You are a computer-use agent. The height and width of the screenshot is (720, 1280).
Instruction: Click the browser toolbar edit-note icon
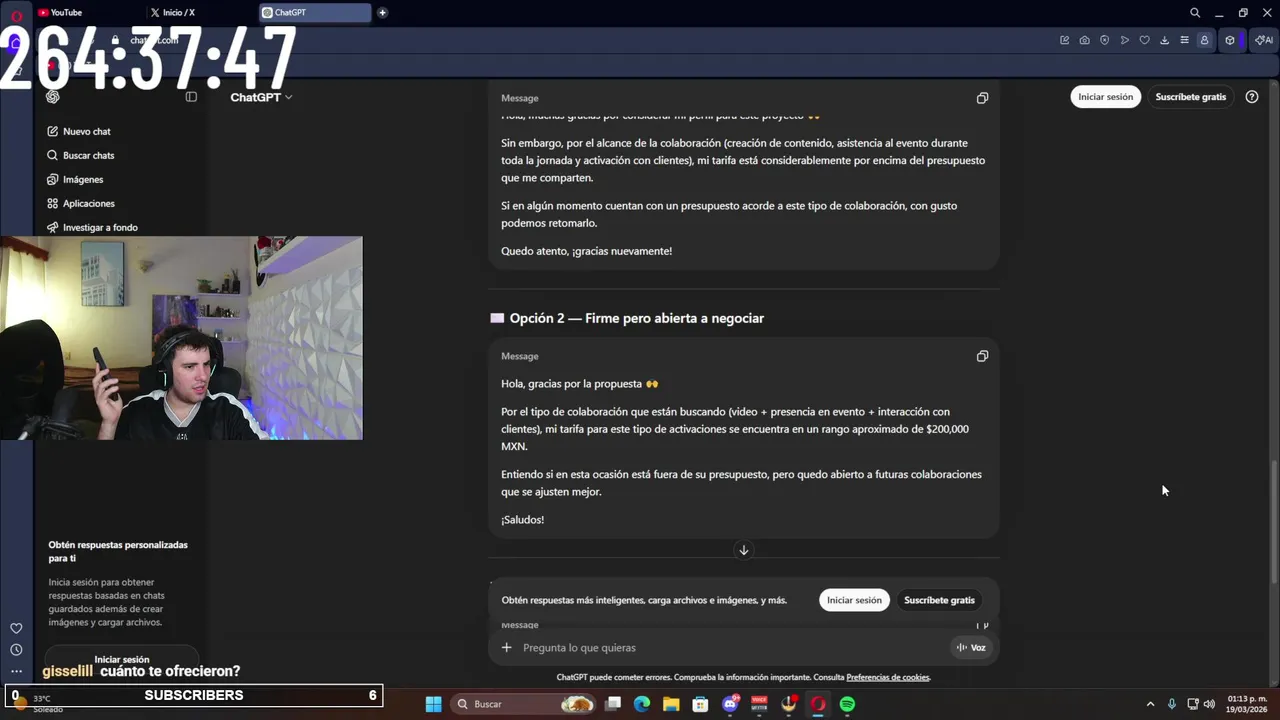coord(1065,40)
